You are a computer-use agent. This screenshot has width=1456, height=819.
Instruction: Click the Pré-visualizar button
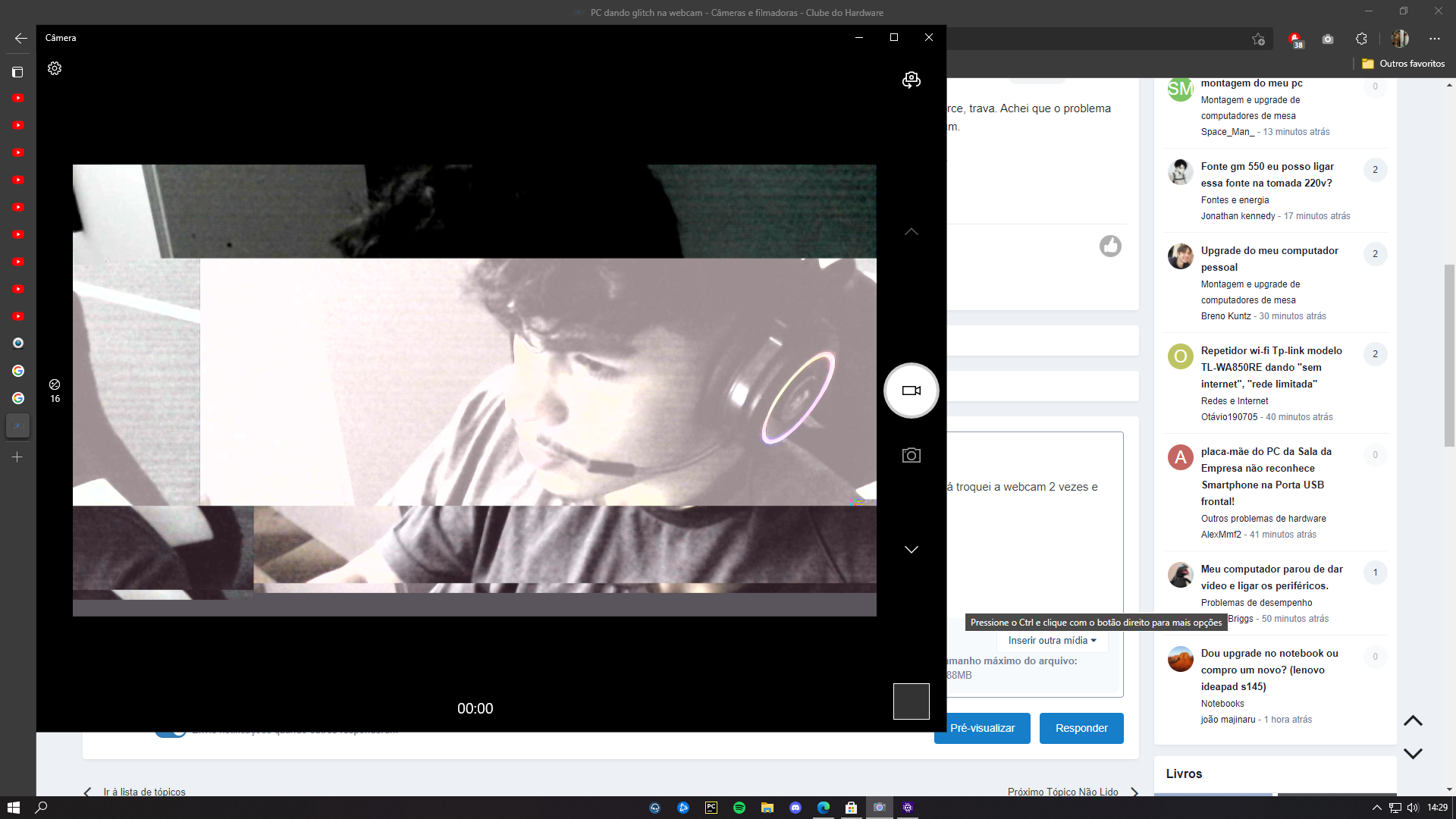(x=982, y=728)
